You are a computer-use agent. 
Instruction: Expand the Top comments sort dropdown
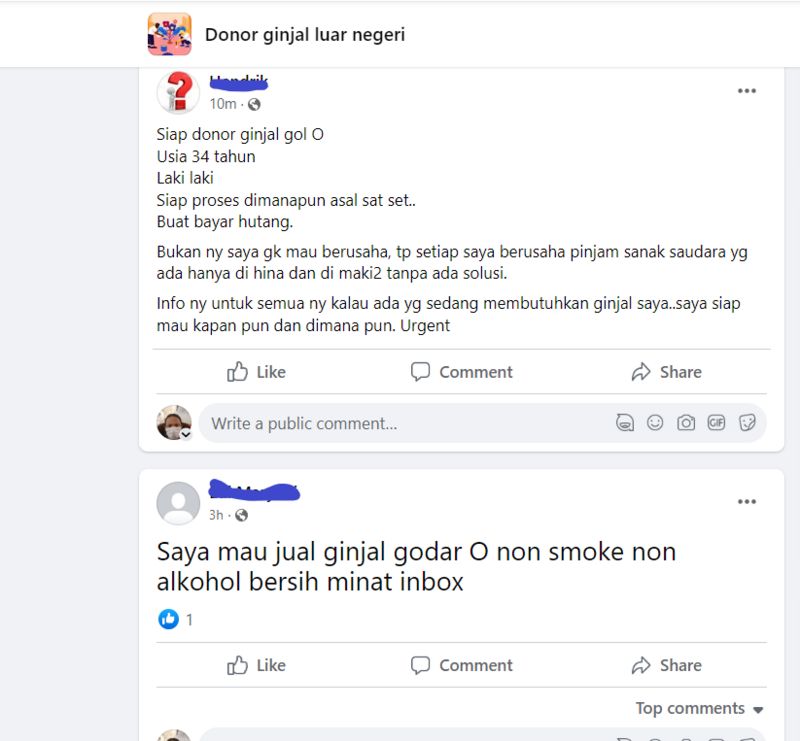(x=699, y=708)
